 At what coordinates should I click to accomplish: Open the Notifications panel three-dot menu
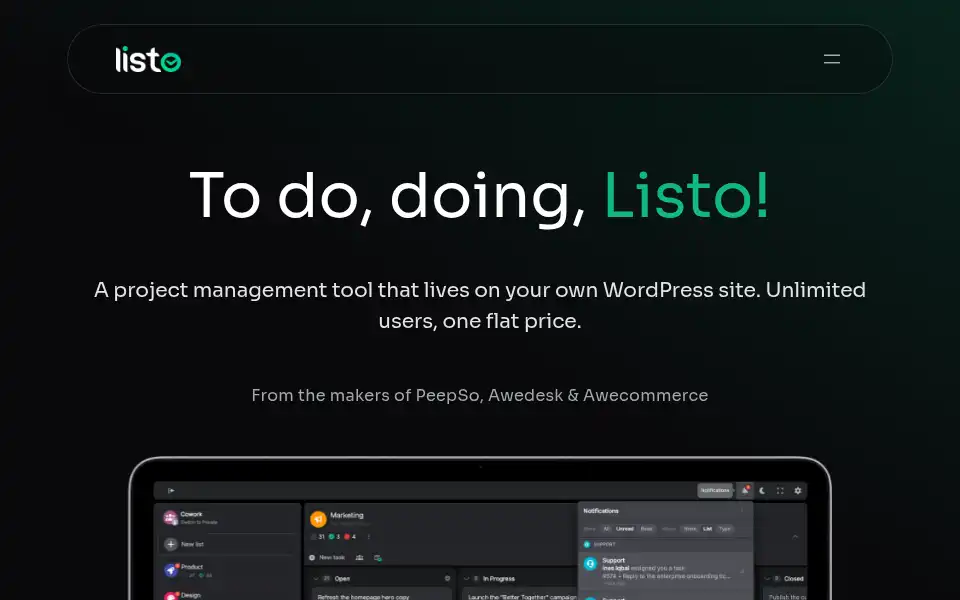click(742, 511)
